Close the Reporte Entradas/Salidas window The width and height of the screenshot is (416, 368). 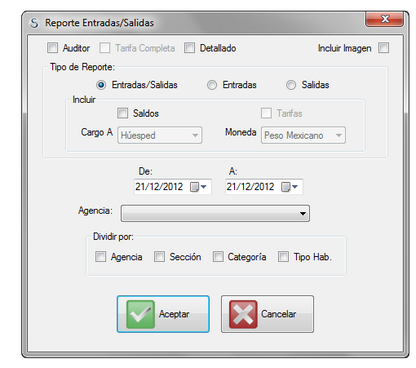pos(385,19)
